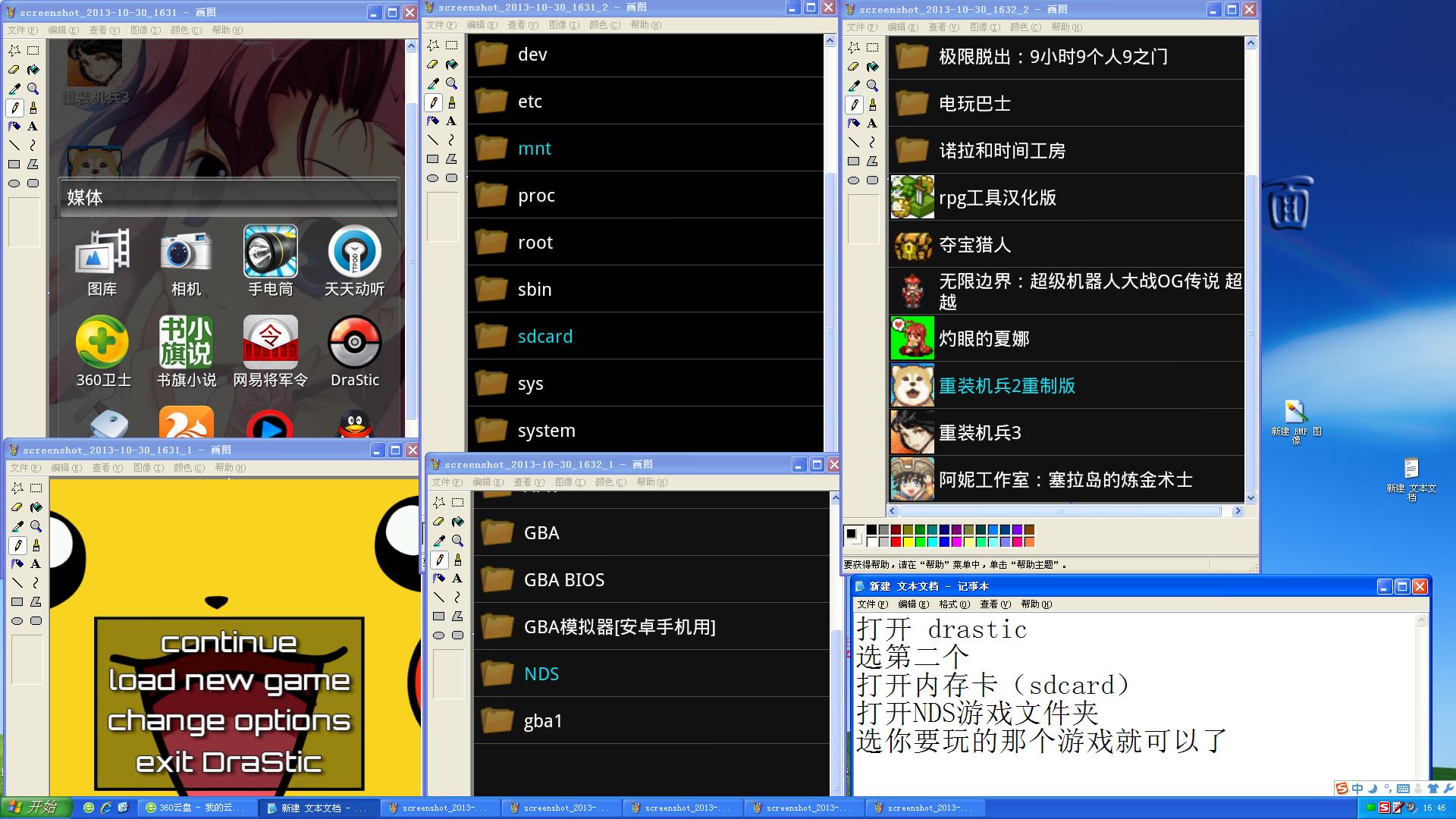1456x819 pixels.
Task: Click system clock showing 16:46
Action: [1435, 808]
